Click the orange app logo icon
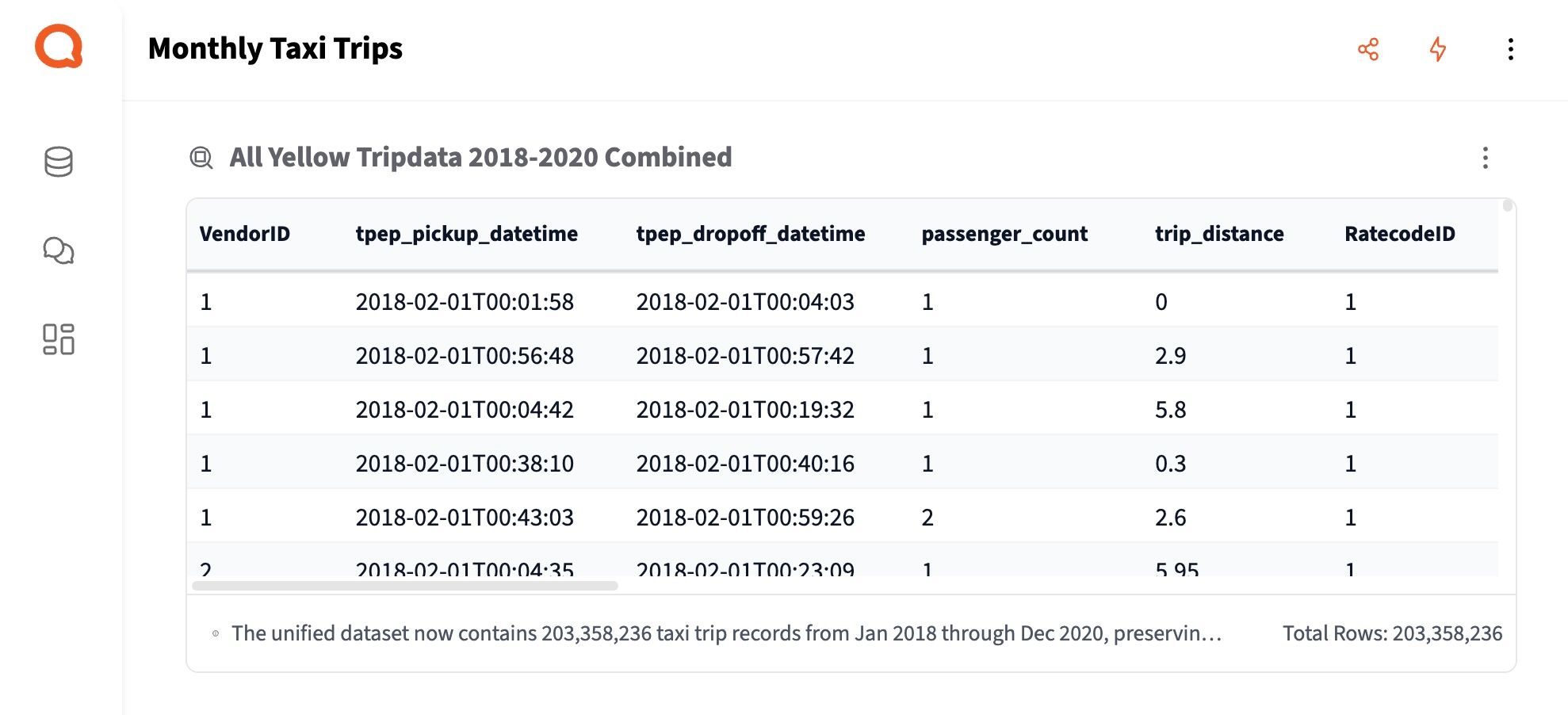 (x=59, y=47)
